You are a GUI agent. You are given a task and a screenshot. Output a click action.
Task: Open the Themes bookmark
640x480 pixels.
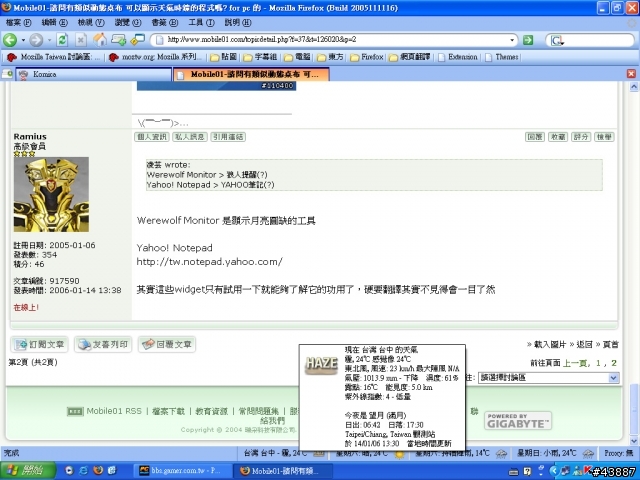(502, 57)
